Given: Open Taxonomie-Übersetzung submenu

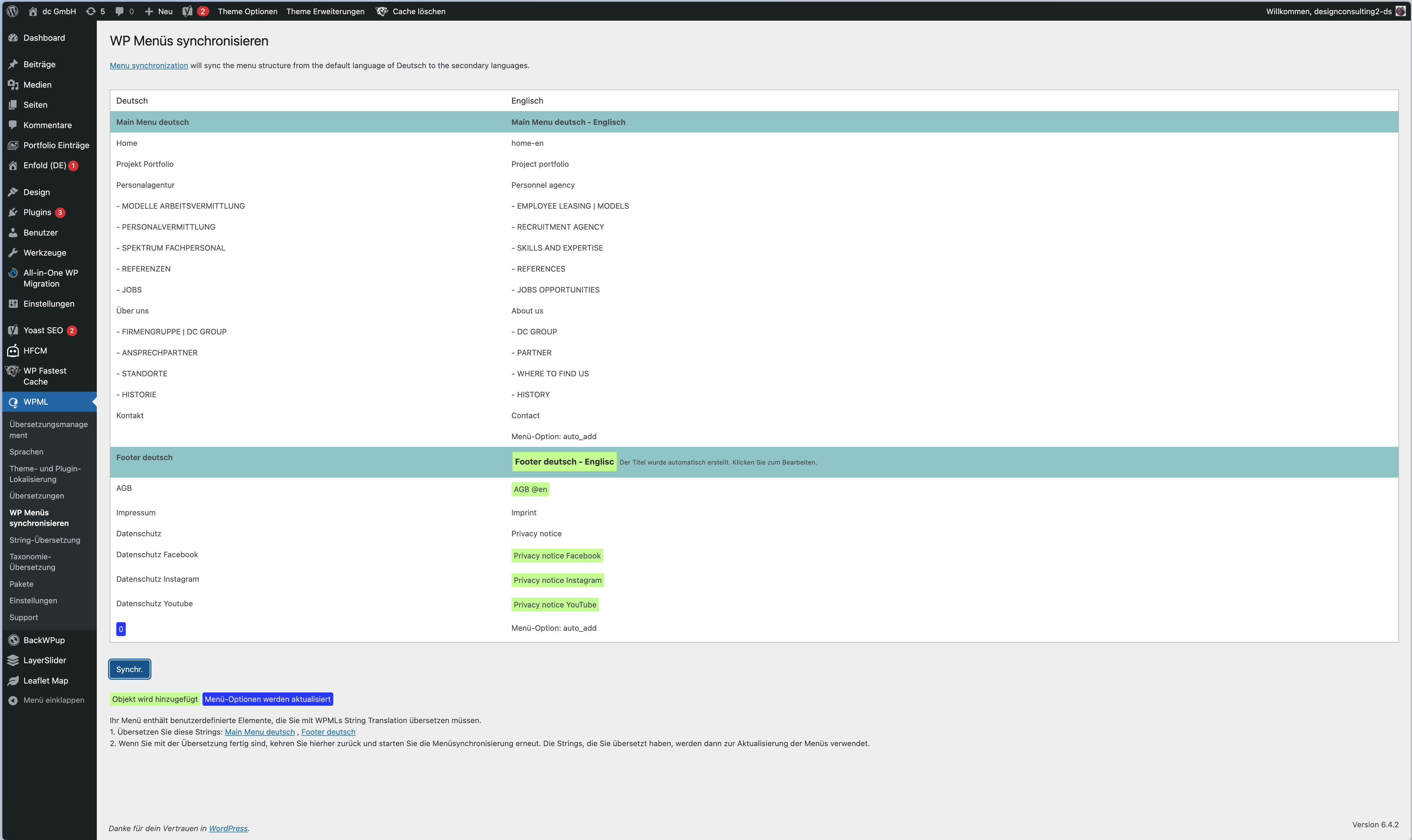Looking at the screenshot, I should coord(32,562).
